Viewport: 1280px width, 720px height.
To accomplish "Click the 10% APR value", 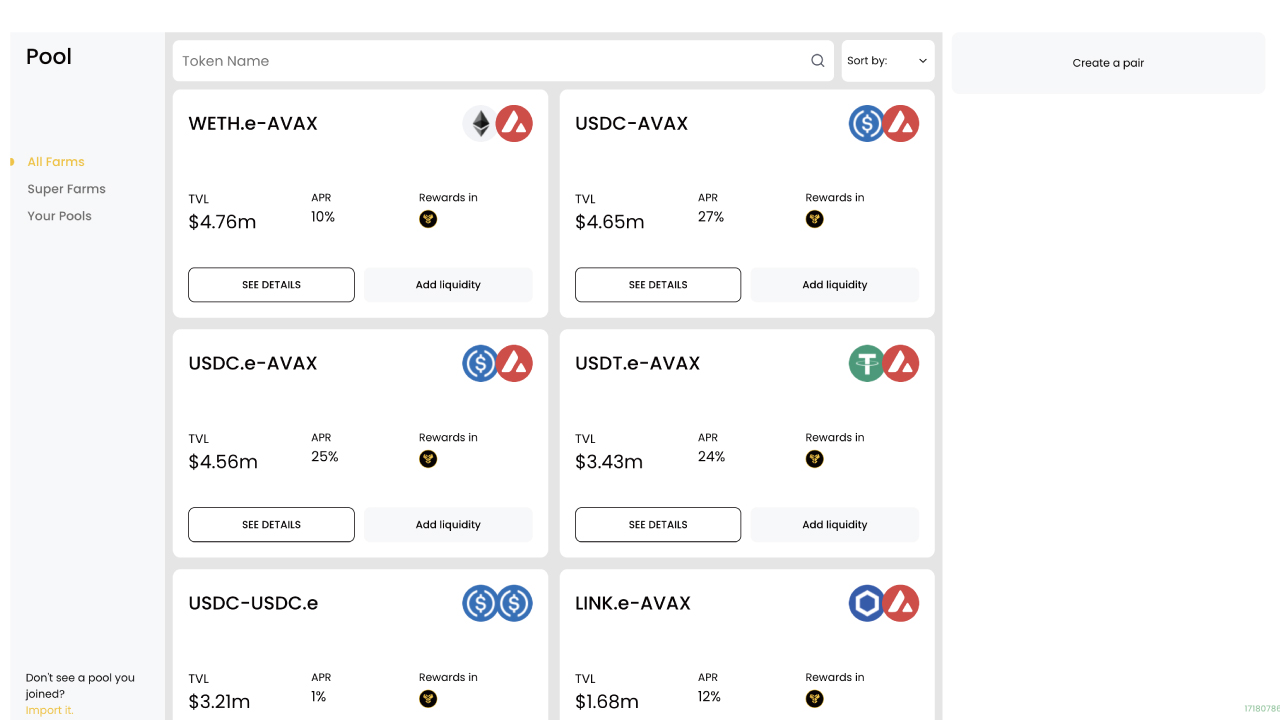I will point(323,217).
